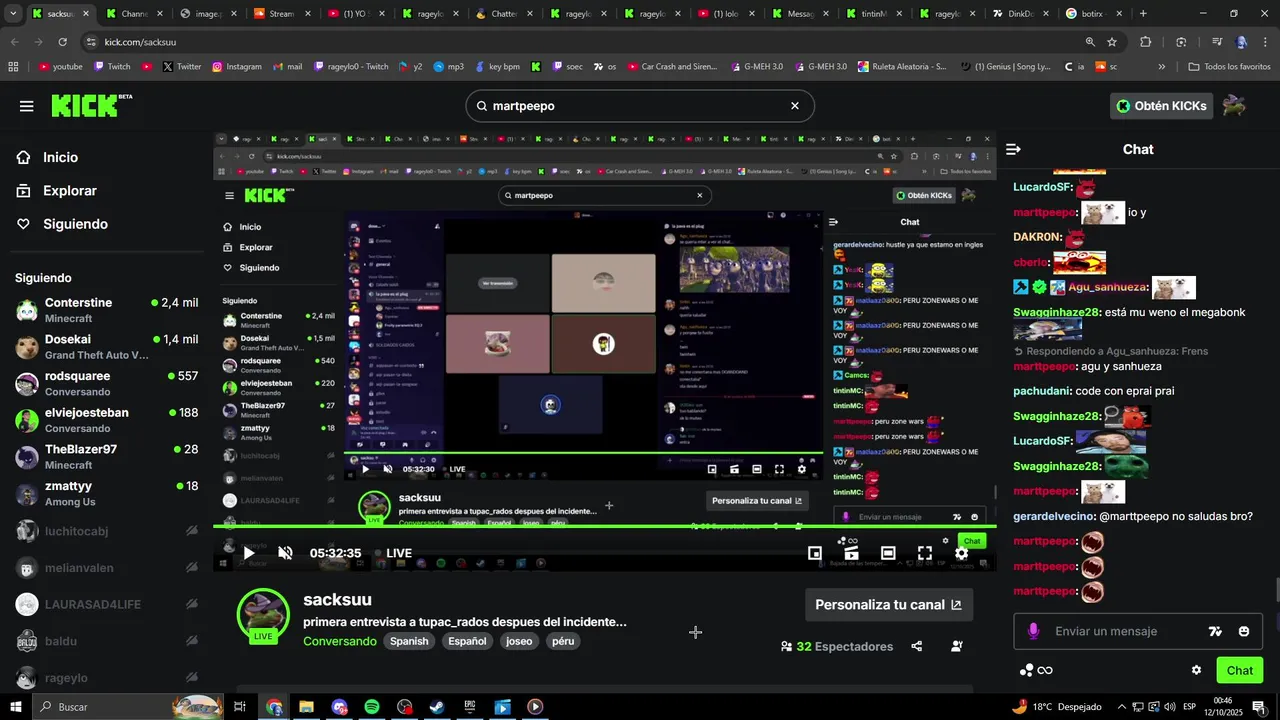Screen dimensions: 1280x720
Task: Select the joseo tag
Action: (519, 641)
